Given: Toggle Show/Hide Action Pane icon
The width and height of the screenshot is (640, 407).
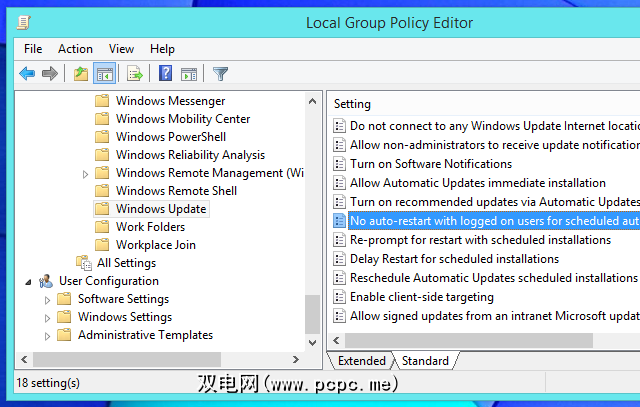Looking at the screenshot, I should 189,74.
